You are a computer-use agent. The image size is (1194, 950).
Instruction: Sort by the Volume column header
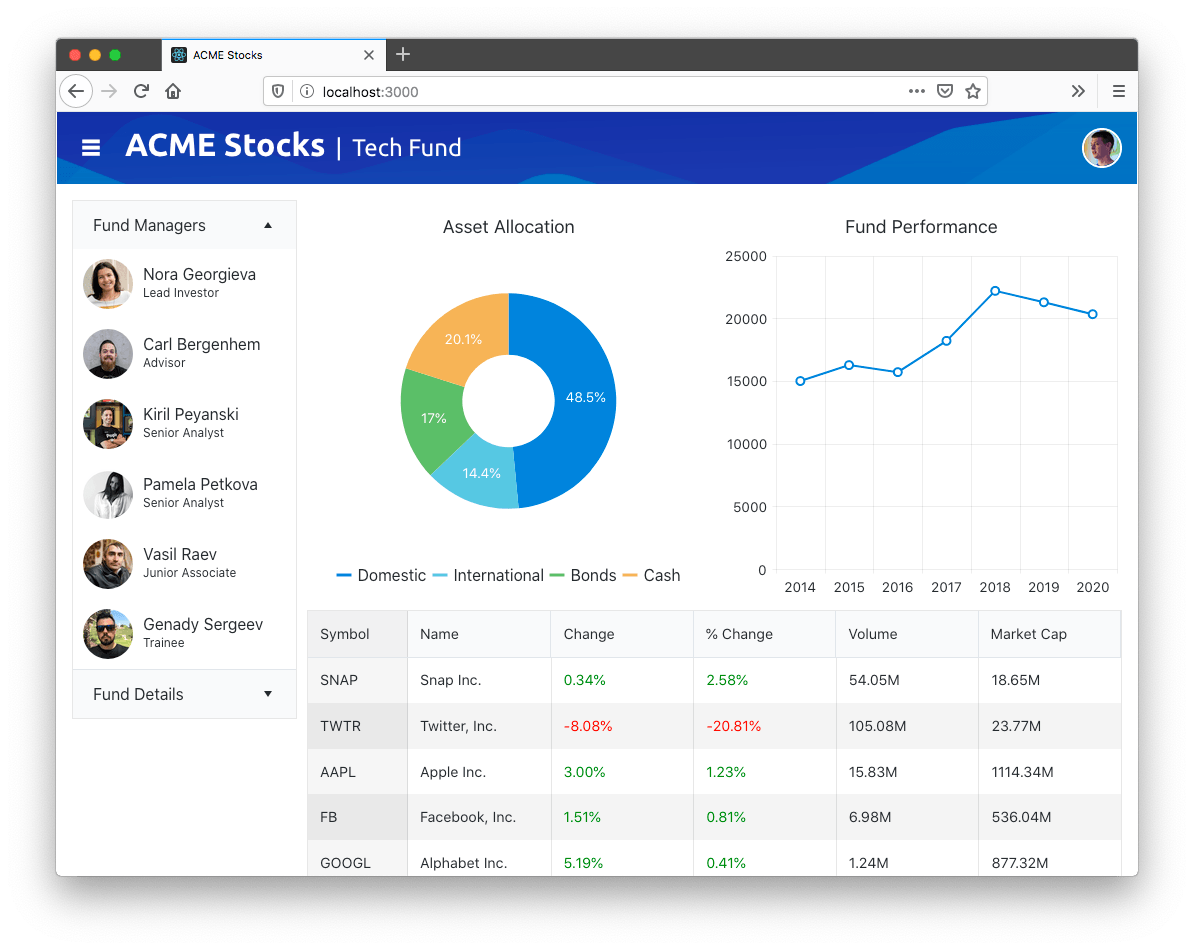[x=907, y=634]
